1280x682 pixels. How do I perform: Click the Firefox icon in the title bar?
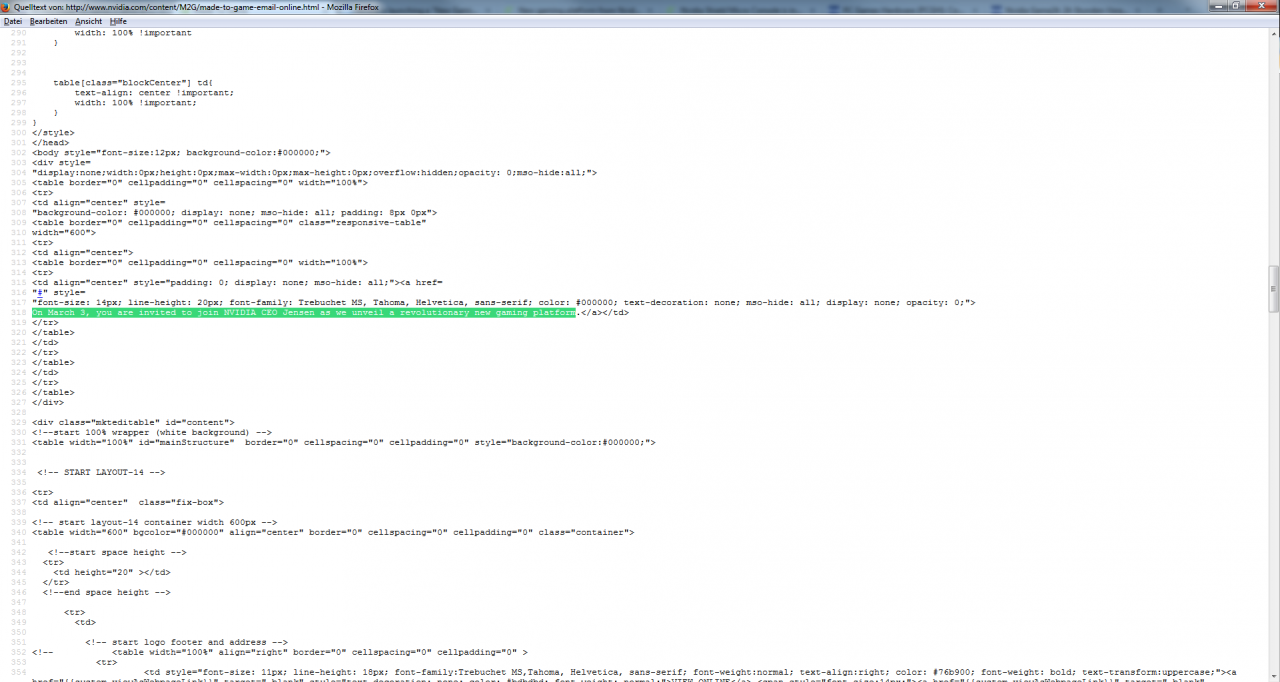[7, 7]
